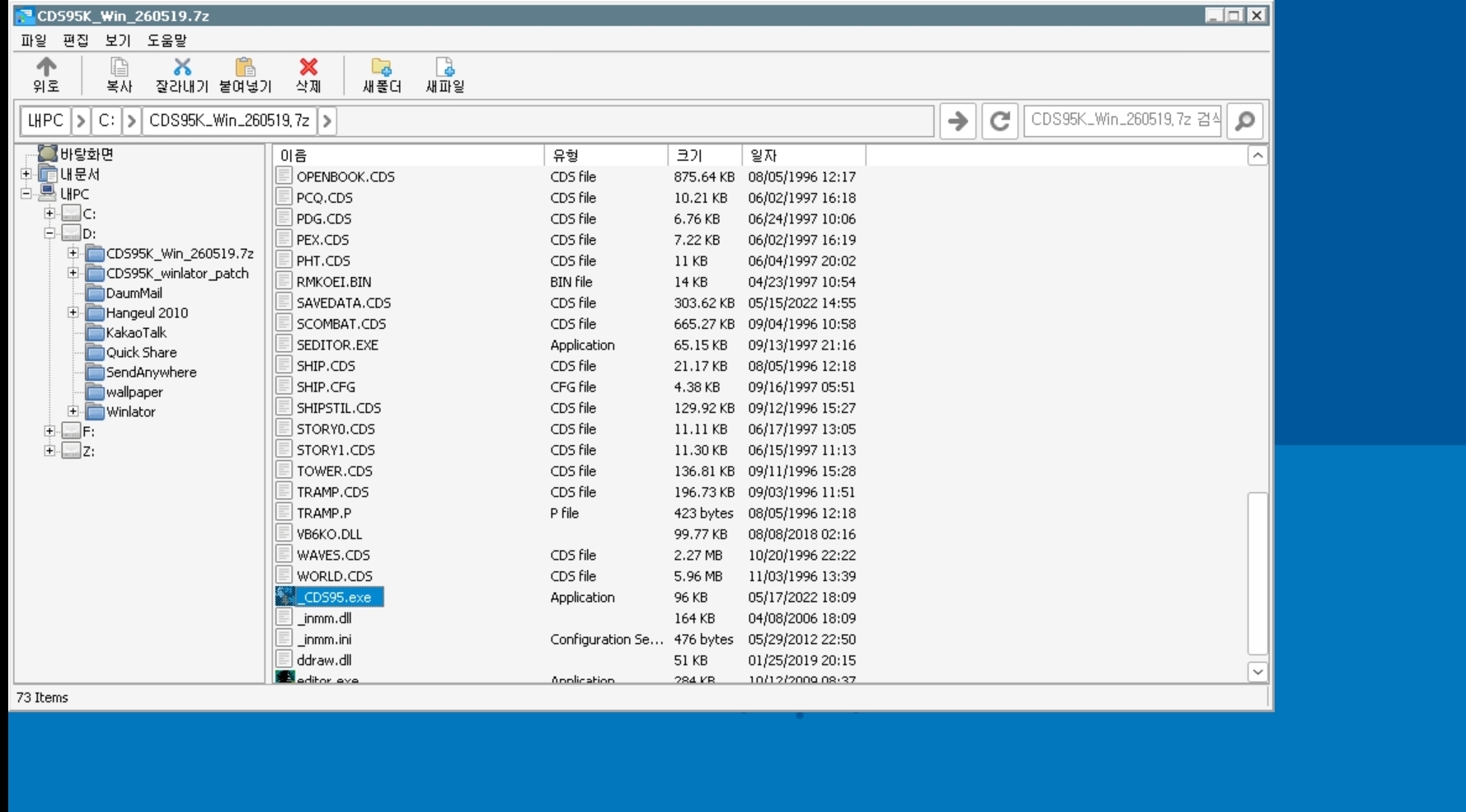Viewport: 1466px width, 812px height.
Task: Click the CDS95K_Win_260519.7z breadcrumb segment
Action: (229, 121)
